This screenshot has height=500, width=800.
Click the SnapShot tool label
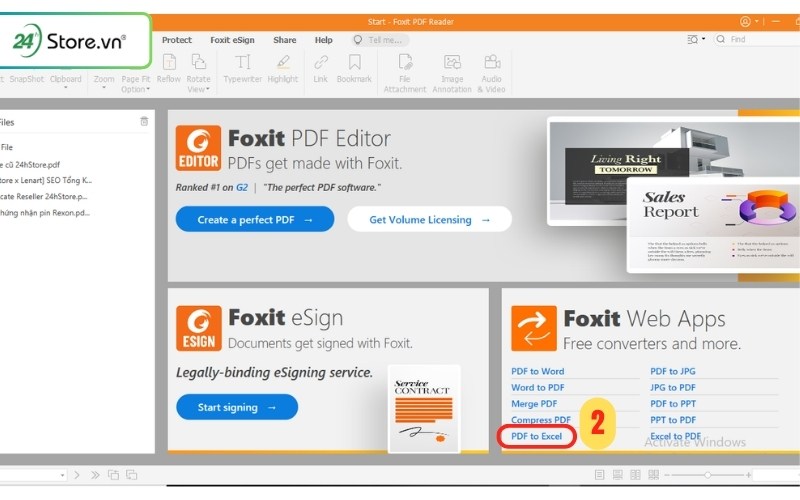pos(27,79)
